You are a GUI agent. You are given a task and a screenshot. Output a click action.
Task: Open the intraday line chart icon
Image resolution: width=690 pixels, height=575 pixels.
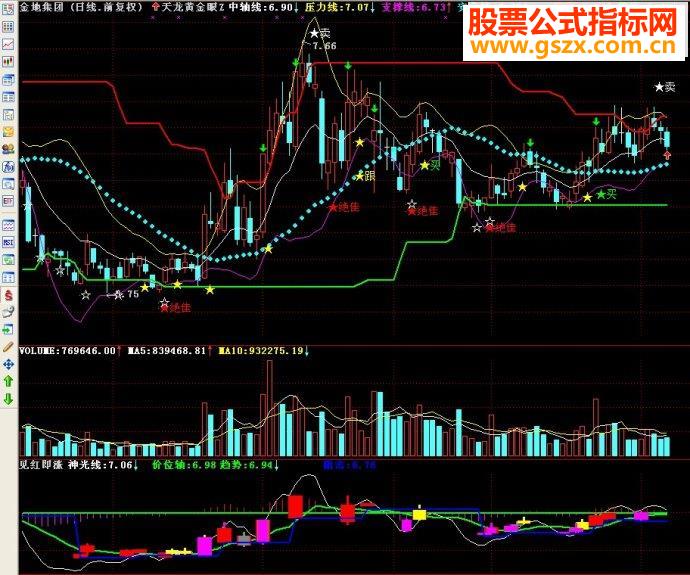point(8,44)
